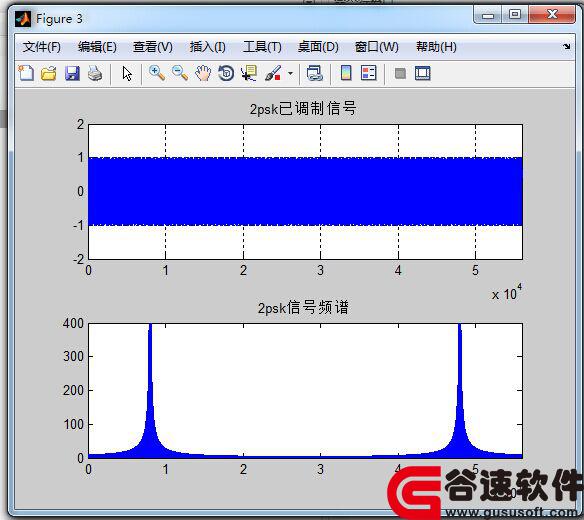This screenshot has height=520, width=584.
Task: Click the New Figure icon
Action: click(26, 73)
